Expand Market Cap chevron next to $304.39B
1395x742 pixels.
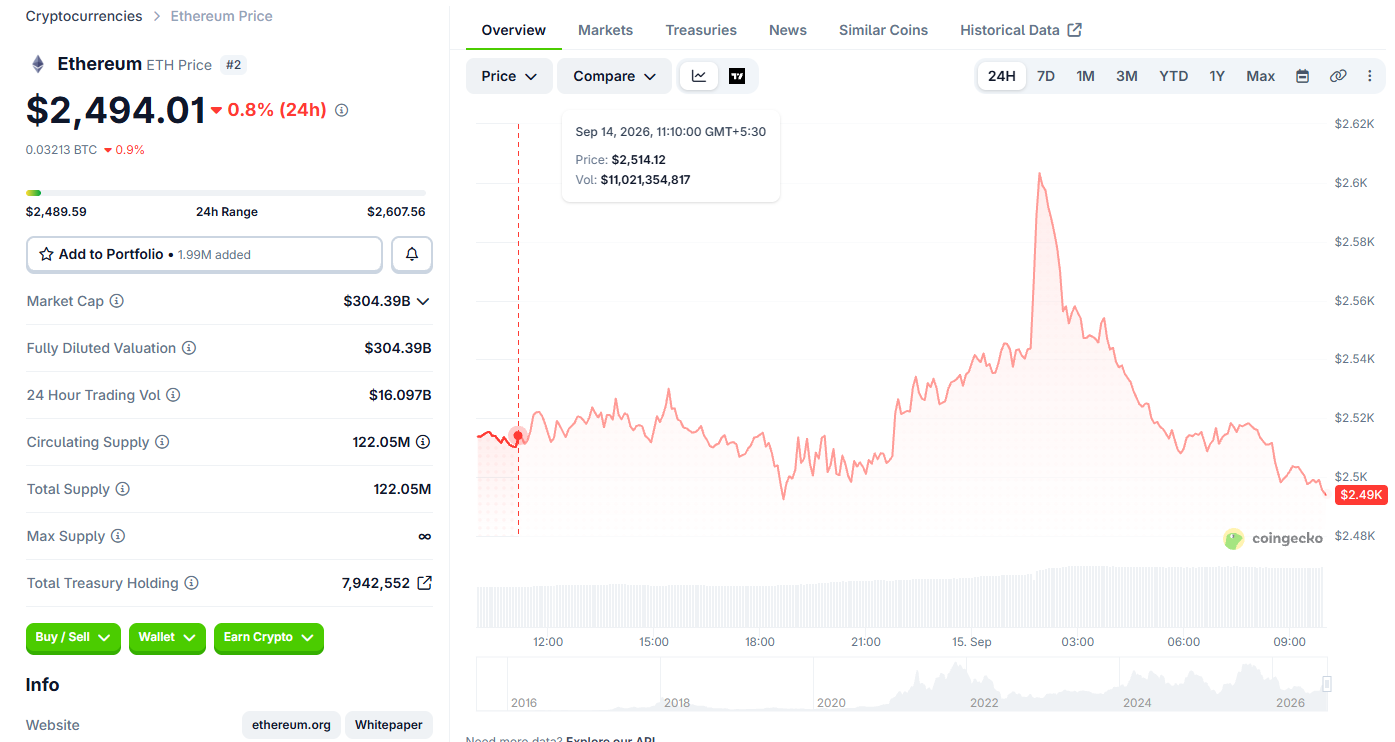[423, 301]
